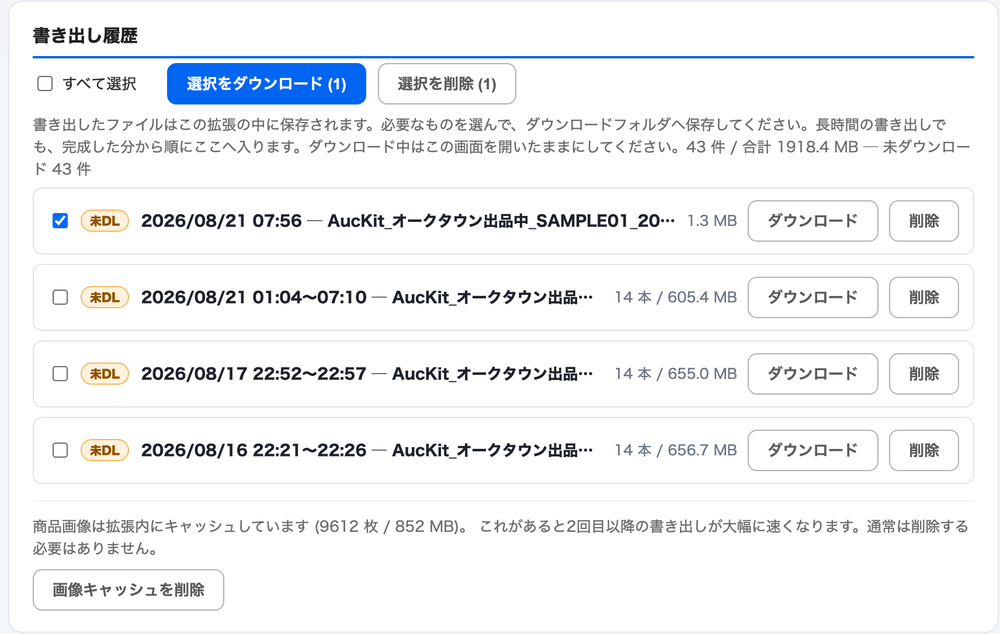Click 選択を削除 (1) button
This screenshot has width=1000, height=634.
[x=447, y=84]
